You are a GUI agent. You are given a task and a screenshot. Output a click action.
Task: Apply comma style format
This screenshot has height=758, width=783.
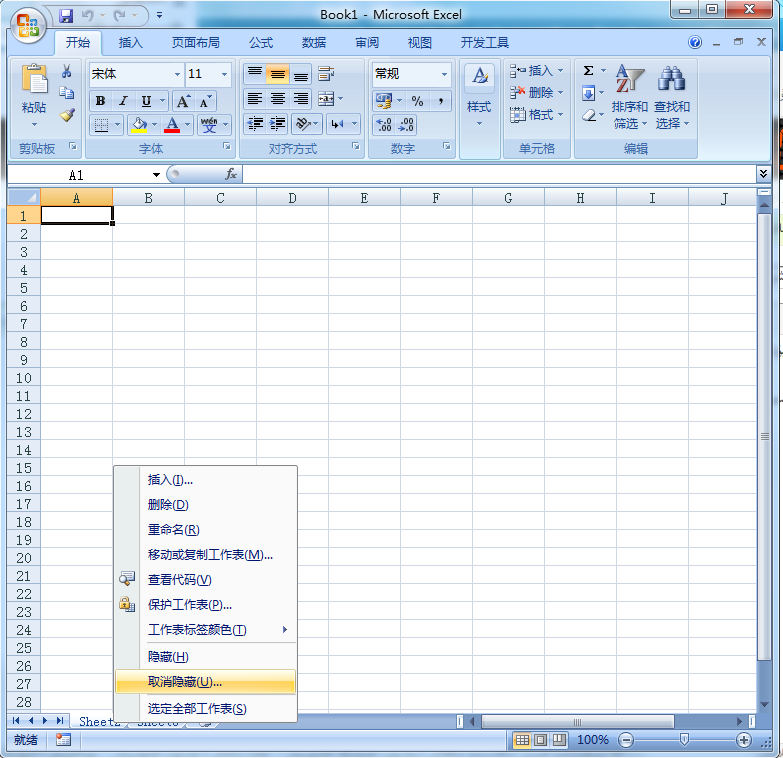pyautogui.click(x=440, y=101)
